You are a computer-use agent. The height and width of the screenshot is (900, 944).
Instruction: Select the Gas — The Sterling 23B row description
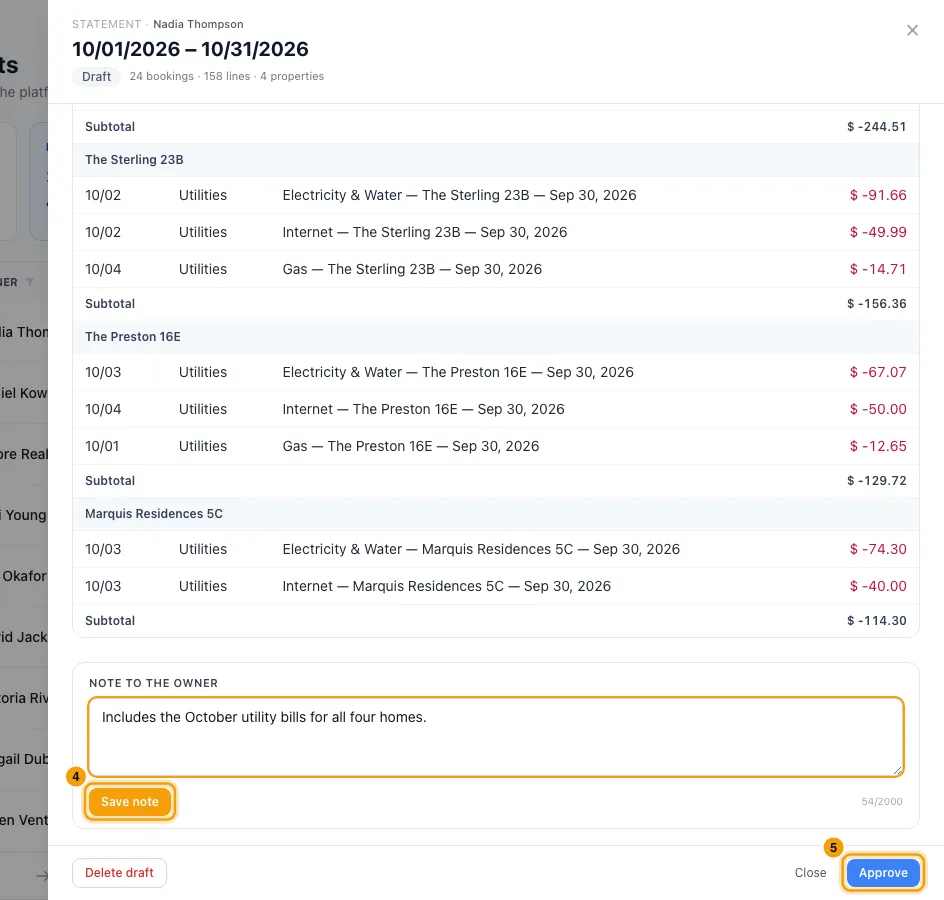pos(412,269)
